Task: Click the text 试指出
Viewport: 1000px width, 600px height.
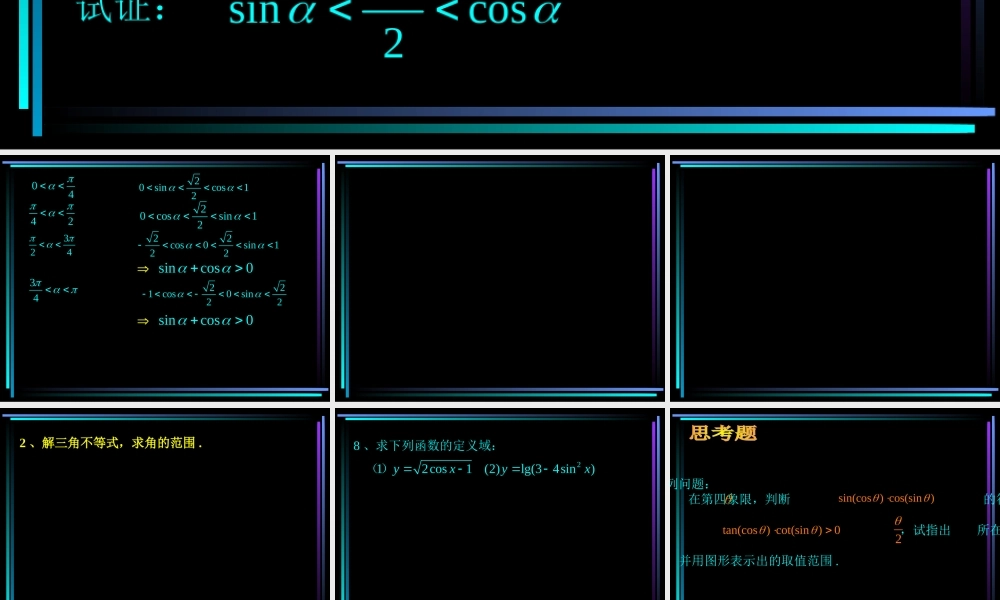Action: pyautogui.click(x=932, y=530)
